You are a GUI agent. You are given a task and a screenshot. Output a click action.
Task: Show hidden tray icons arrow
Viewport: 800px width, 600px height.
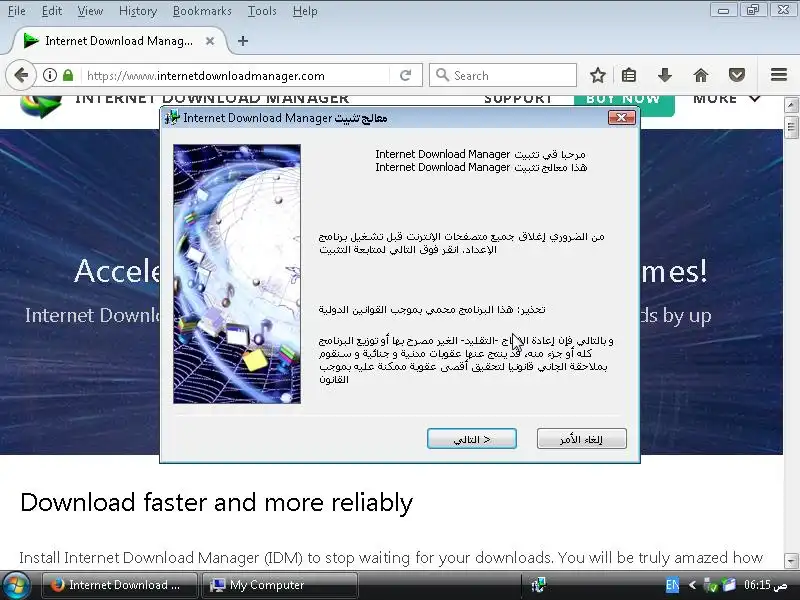[692, 585]
